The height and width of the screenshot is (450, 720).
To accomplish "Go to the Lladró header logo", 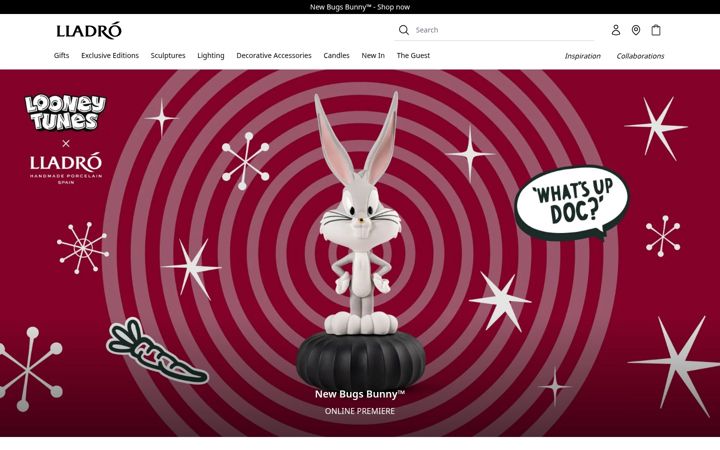I will pyautogui.click(x=89, y=30).
